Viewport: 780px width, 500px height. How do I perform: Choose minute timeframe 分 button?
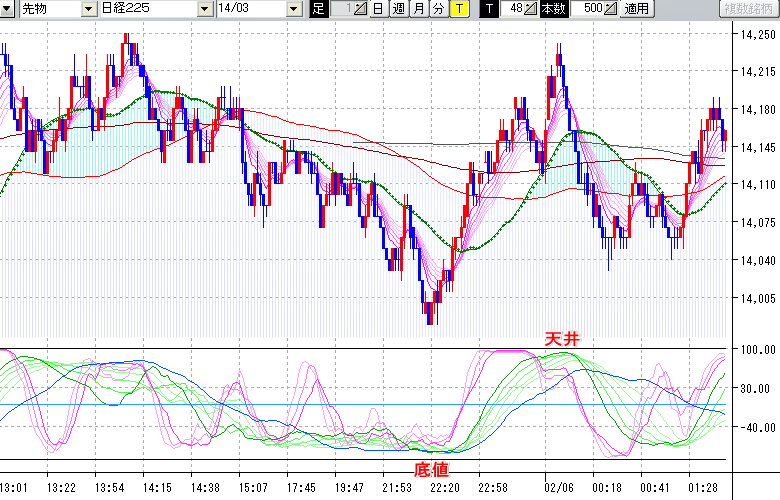tap(438, 9)
